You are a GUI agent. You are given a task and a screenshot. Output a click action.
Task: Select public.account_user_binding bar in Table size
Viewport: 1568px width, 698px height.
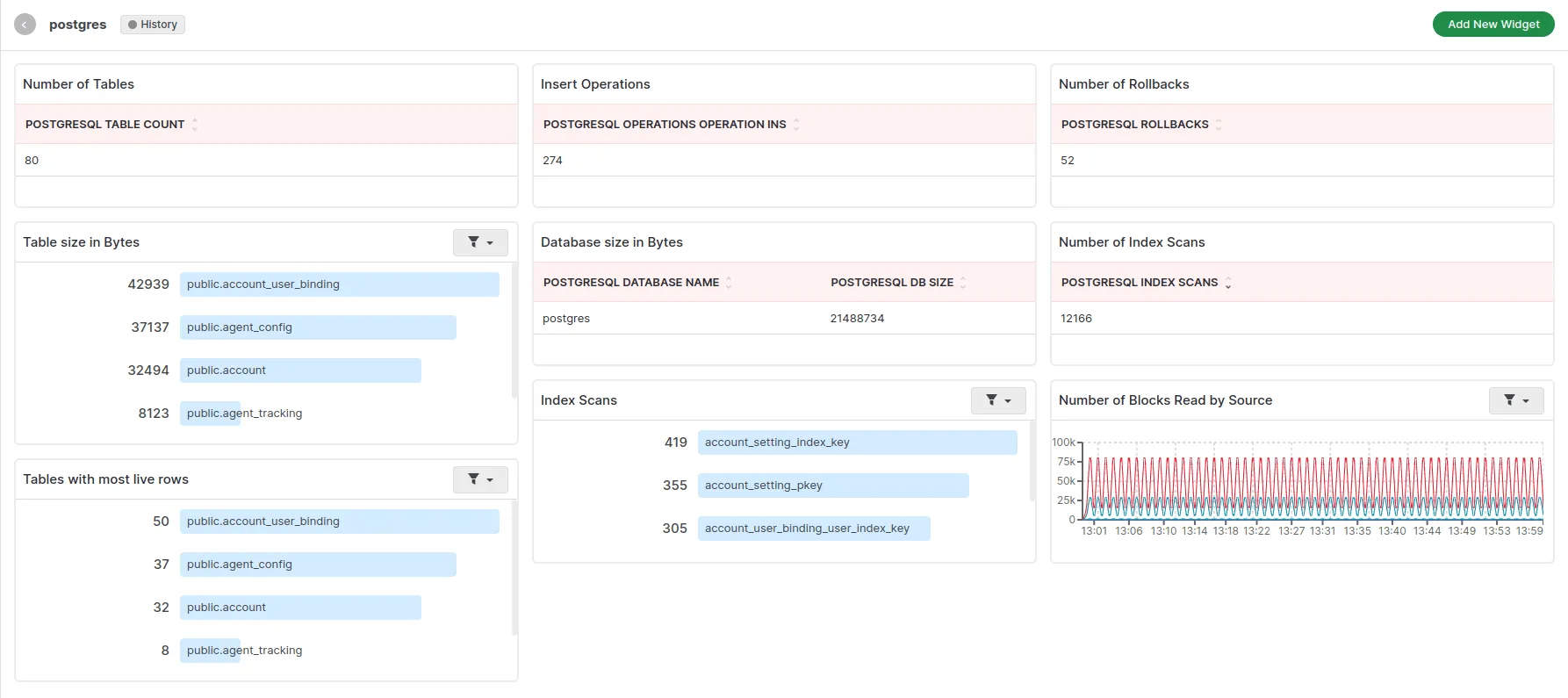339,284
